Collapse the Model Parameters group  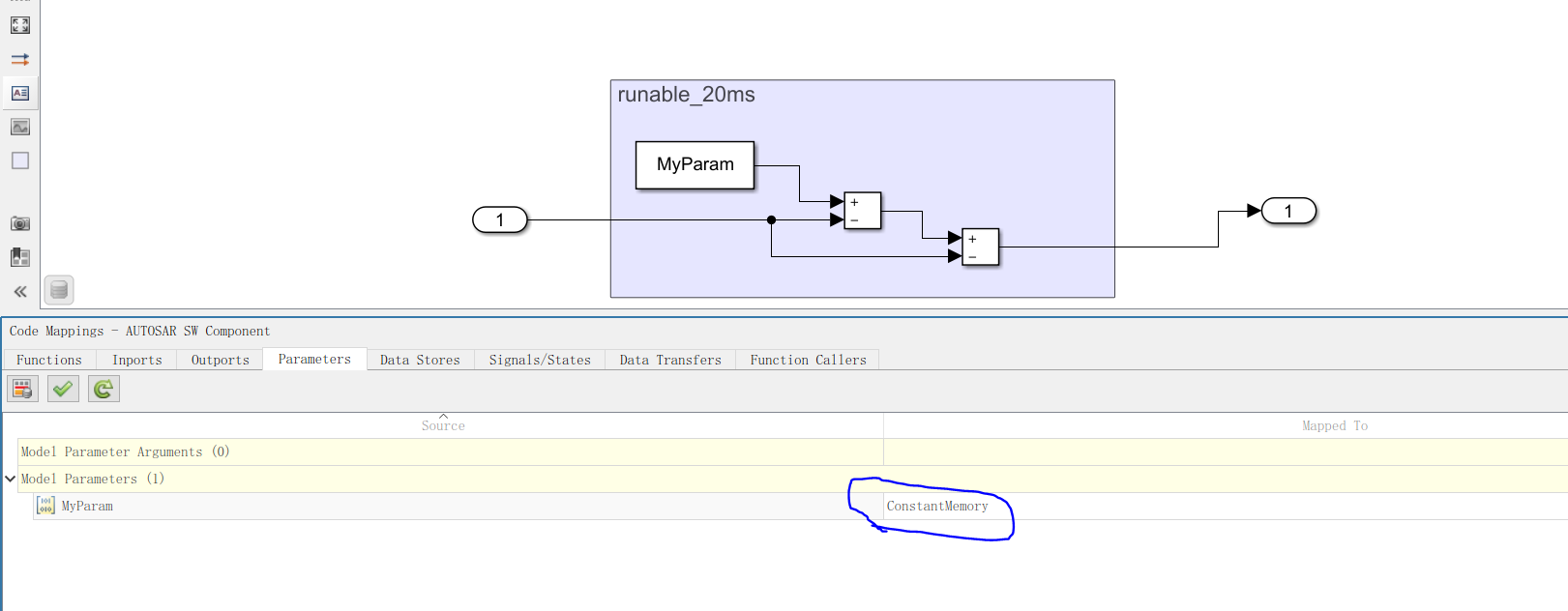point(11,479)
